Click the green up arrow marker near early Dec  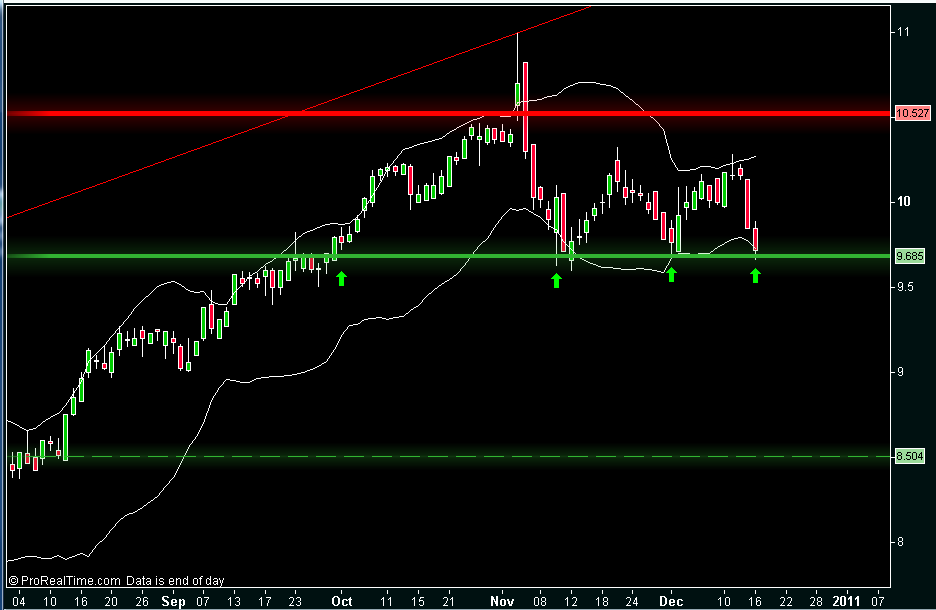[672, 275]
